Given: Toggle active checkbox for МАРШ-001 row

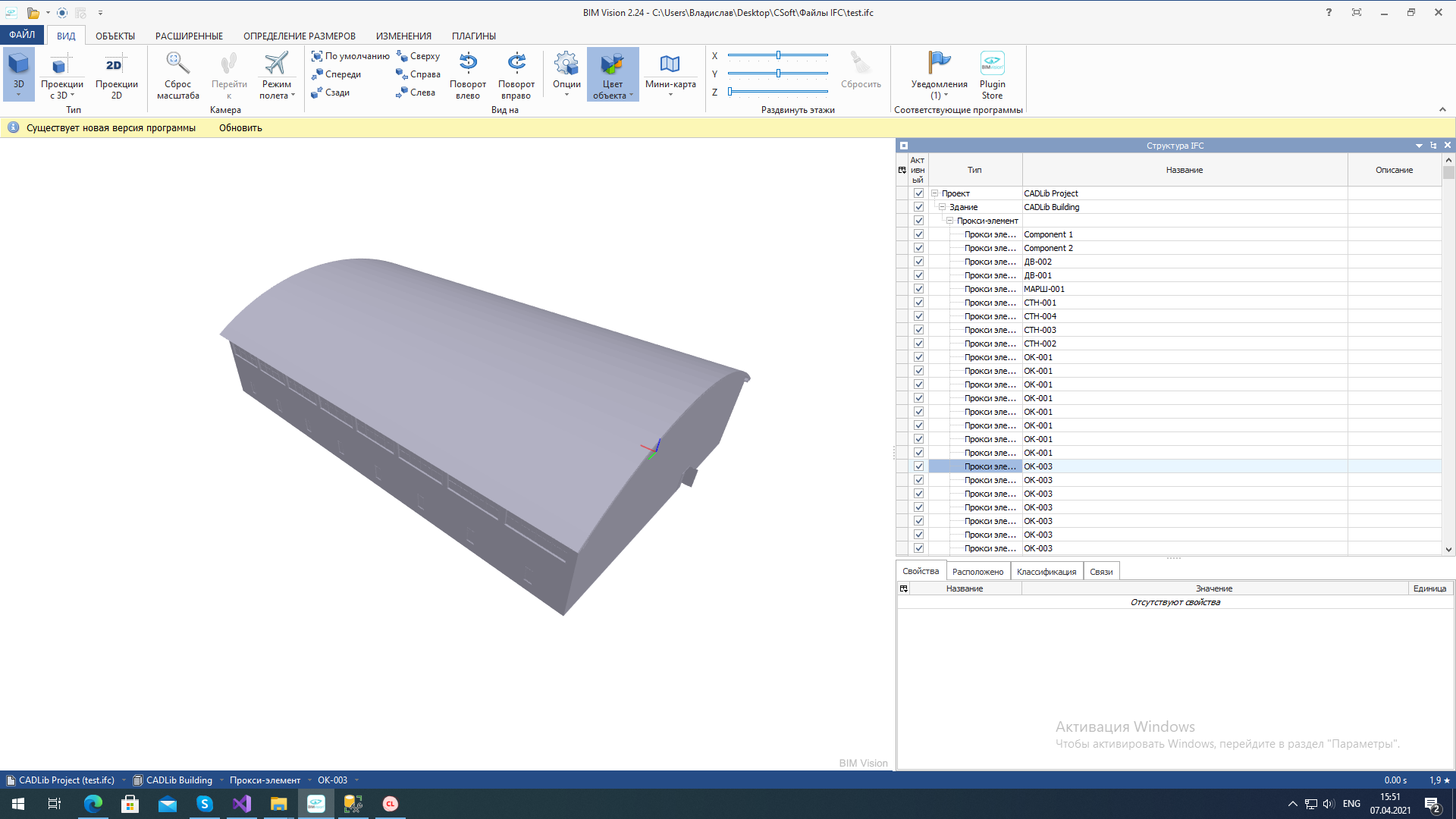Looking at the screenshot, I should click(x=918, y=289).
